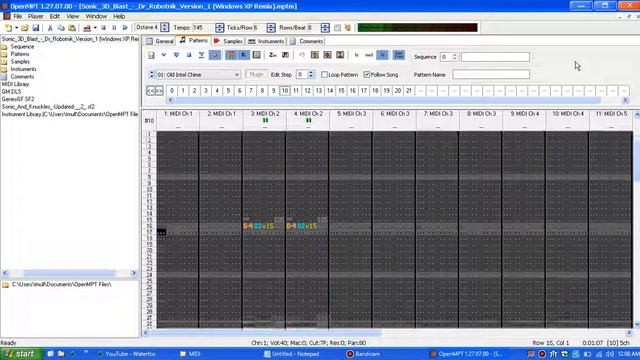Screen dimensions: 640x360
Task: Stop playback using the main toolbar stop icon
Action: pyautogui.click(x=103, y=28)
